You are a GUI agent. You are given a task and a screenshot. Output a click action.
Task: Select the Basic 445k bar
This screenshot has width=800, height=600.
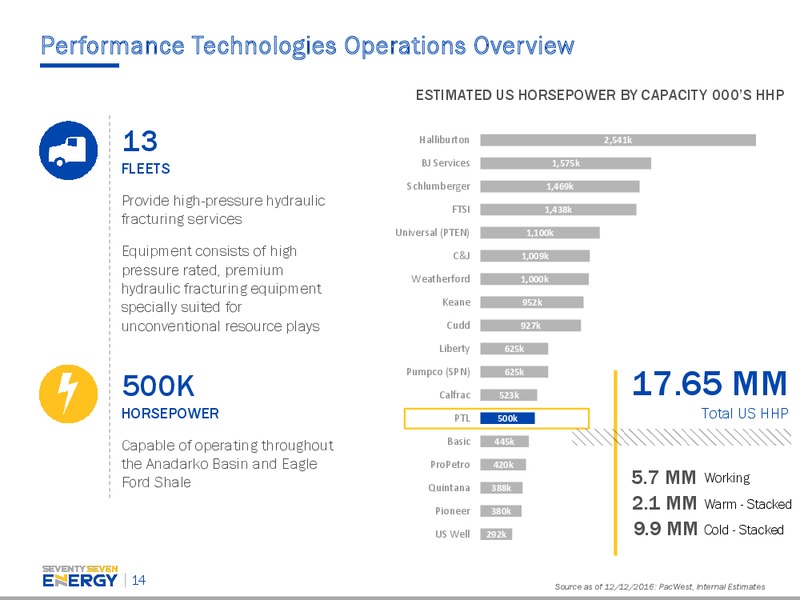[504, 442]
